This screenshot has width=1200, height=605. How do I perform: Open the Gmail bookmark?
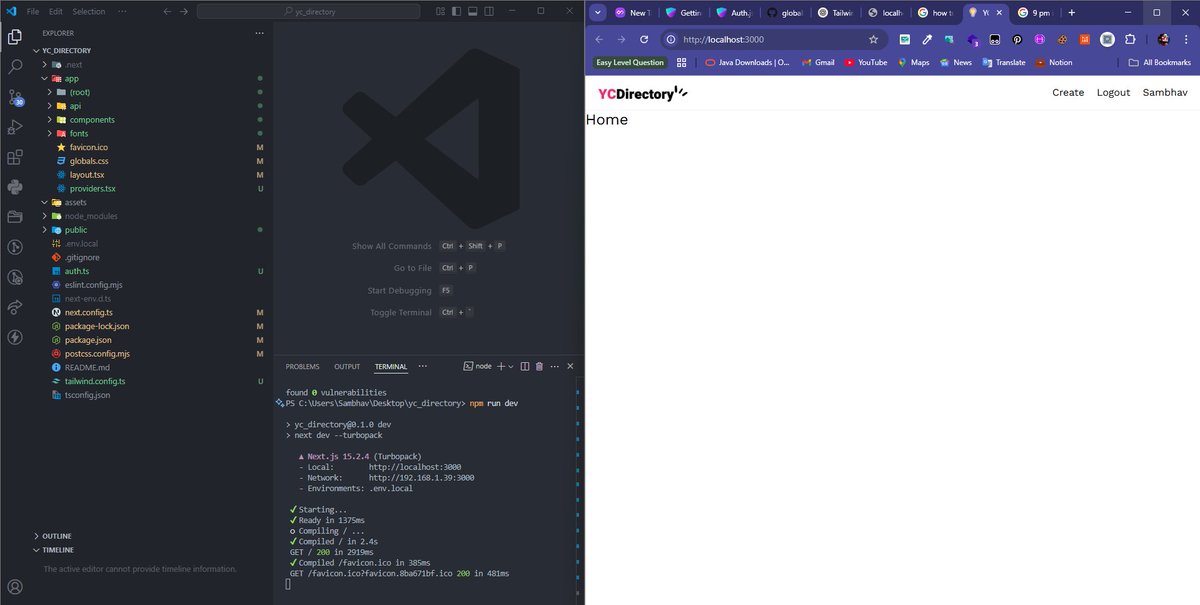816,62
